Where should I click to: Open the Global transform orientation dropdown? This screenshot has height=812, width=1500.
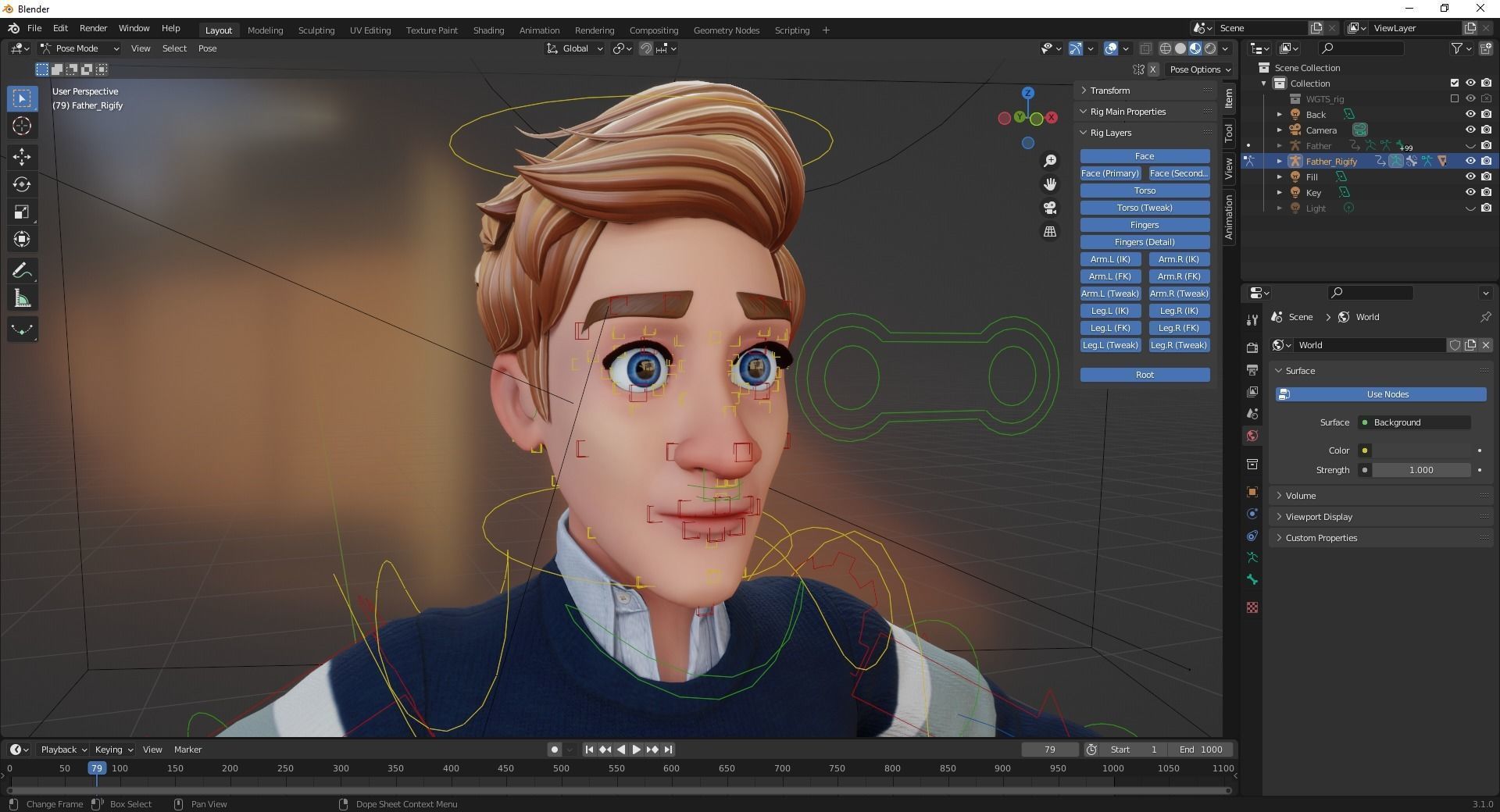point(575,48)
